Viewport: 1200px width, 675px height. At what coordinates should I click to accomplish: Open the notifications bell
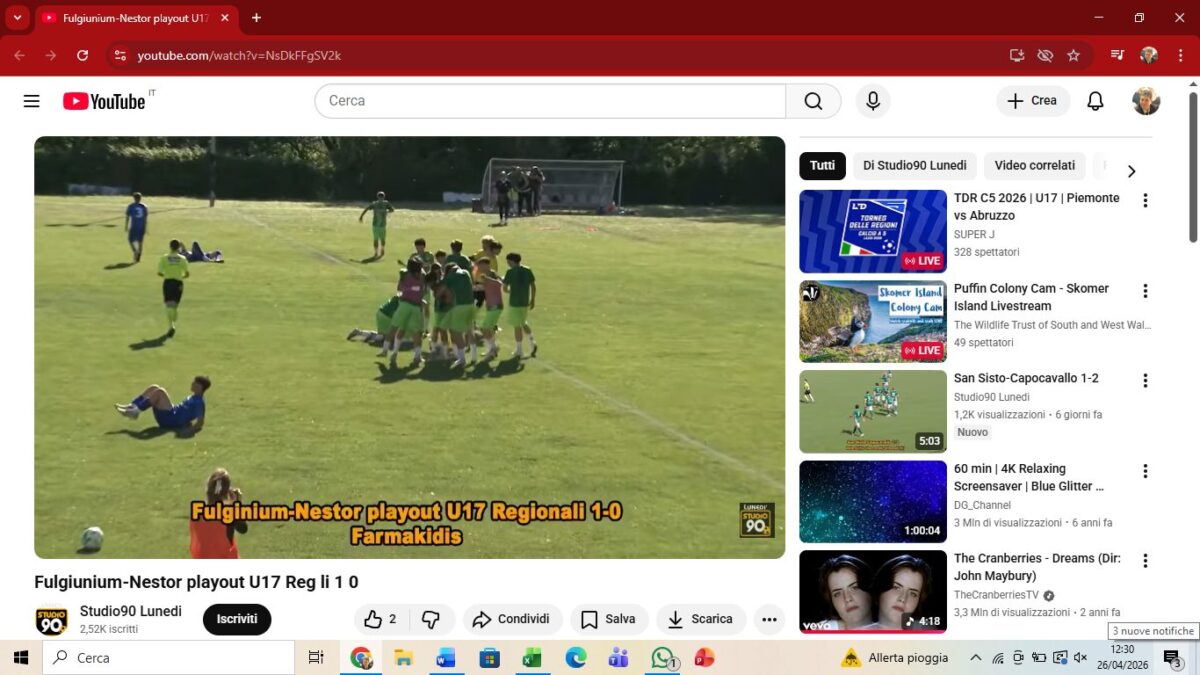[1095, 101]
